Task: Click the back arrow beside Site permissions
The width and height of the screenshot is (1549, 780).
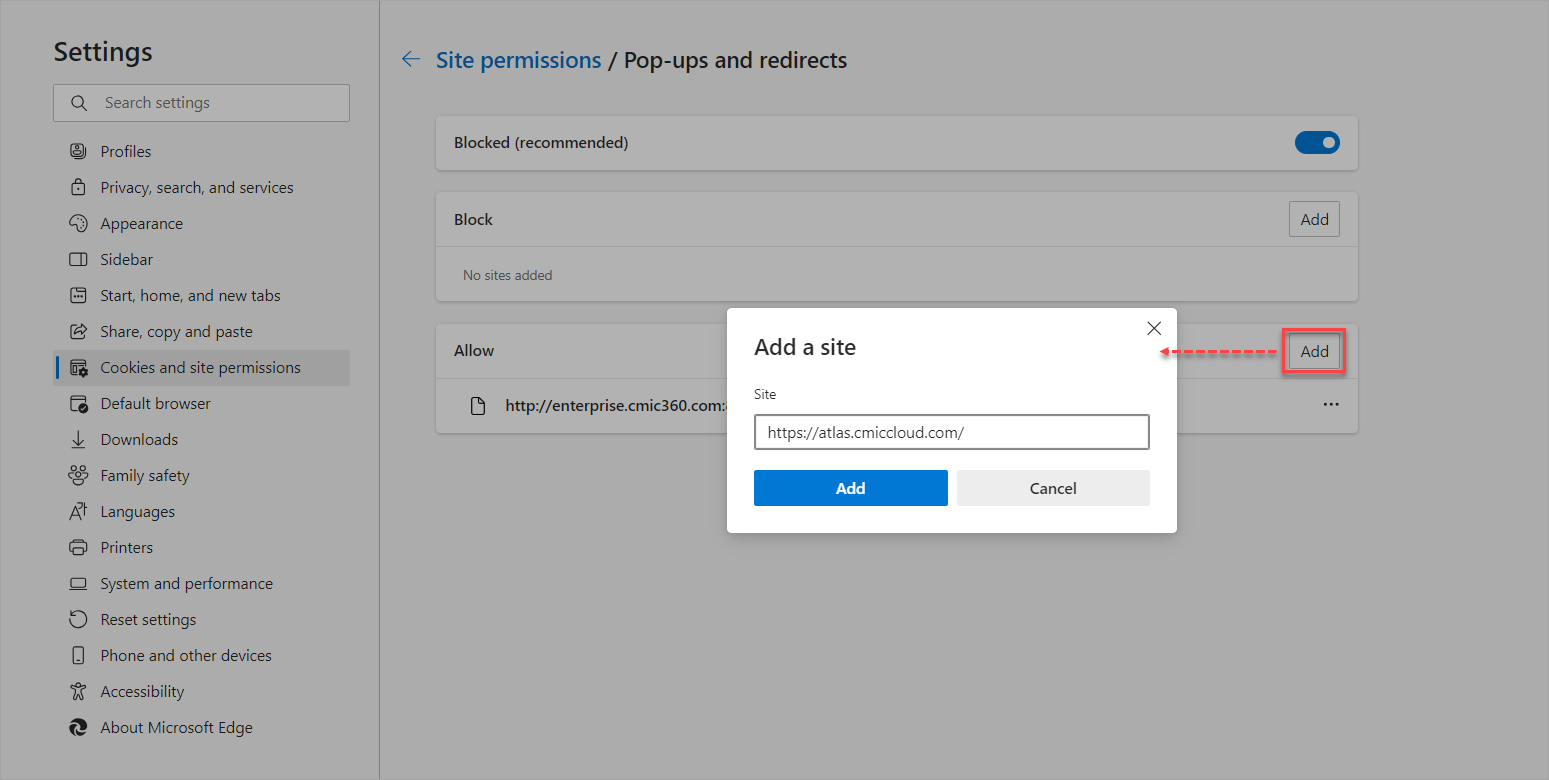Action: tap(410, 60)
